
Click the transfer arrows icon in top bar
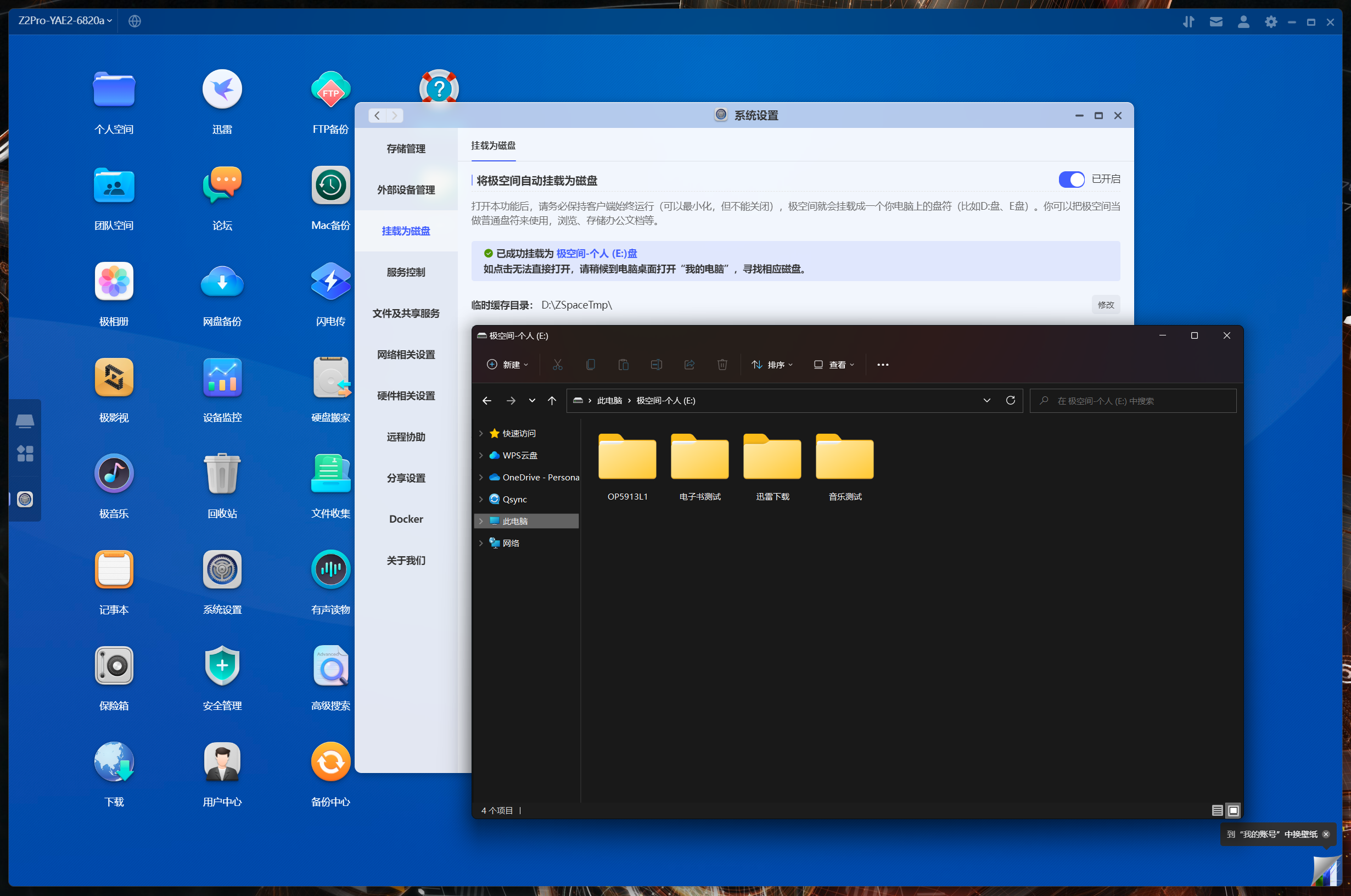coord(1188,22)
